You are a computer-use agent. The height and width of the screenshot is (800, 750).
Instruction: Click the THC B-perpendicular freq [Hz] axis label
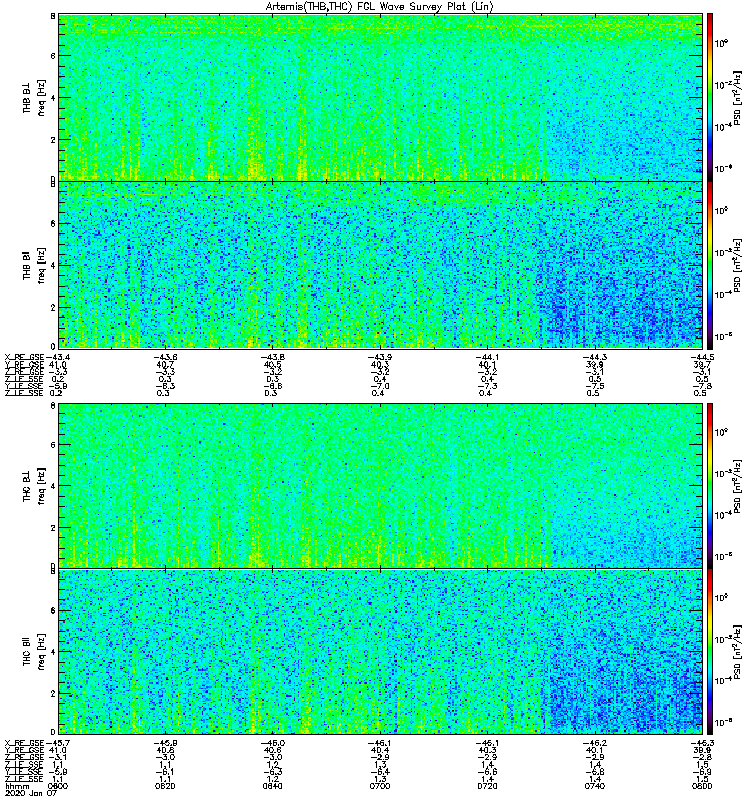point(41,486)
